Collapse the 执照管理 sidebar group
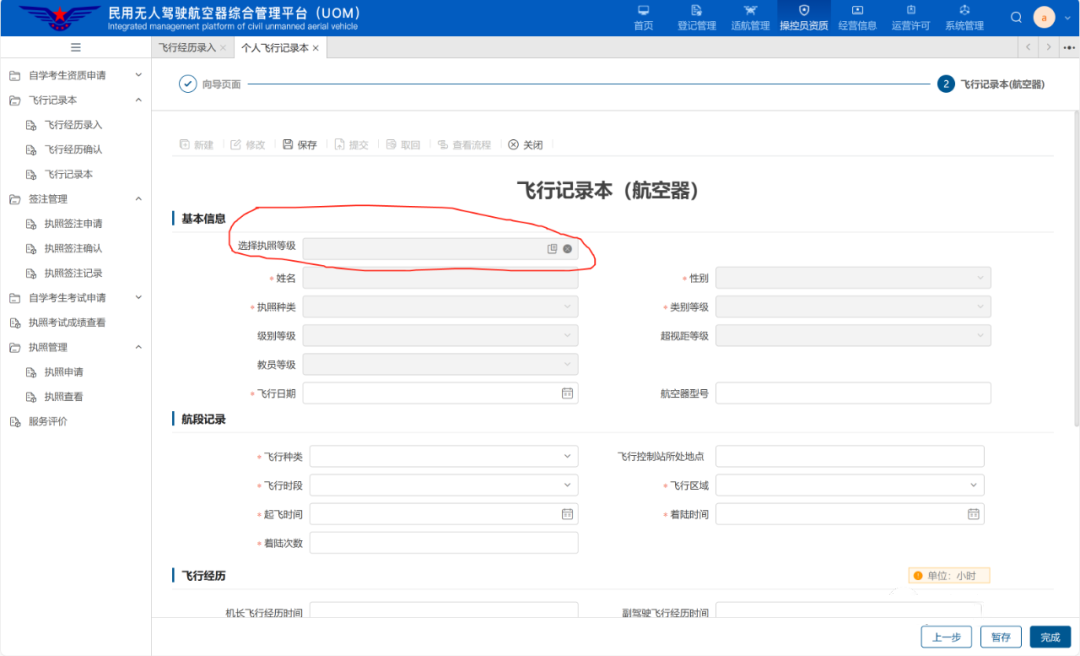The height and width of the screenshot is (656, 1080). (76, 347)
